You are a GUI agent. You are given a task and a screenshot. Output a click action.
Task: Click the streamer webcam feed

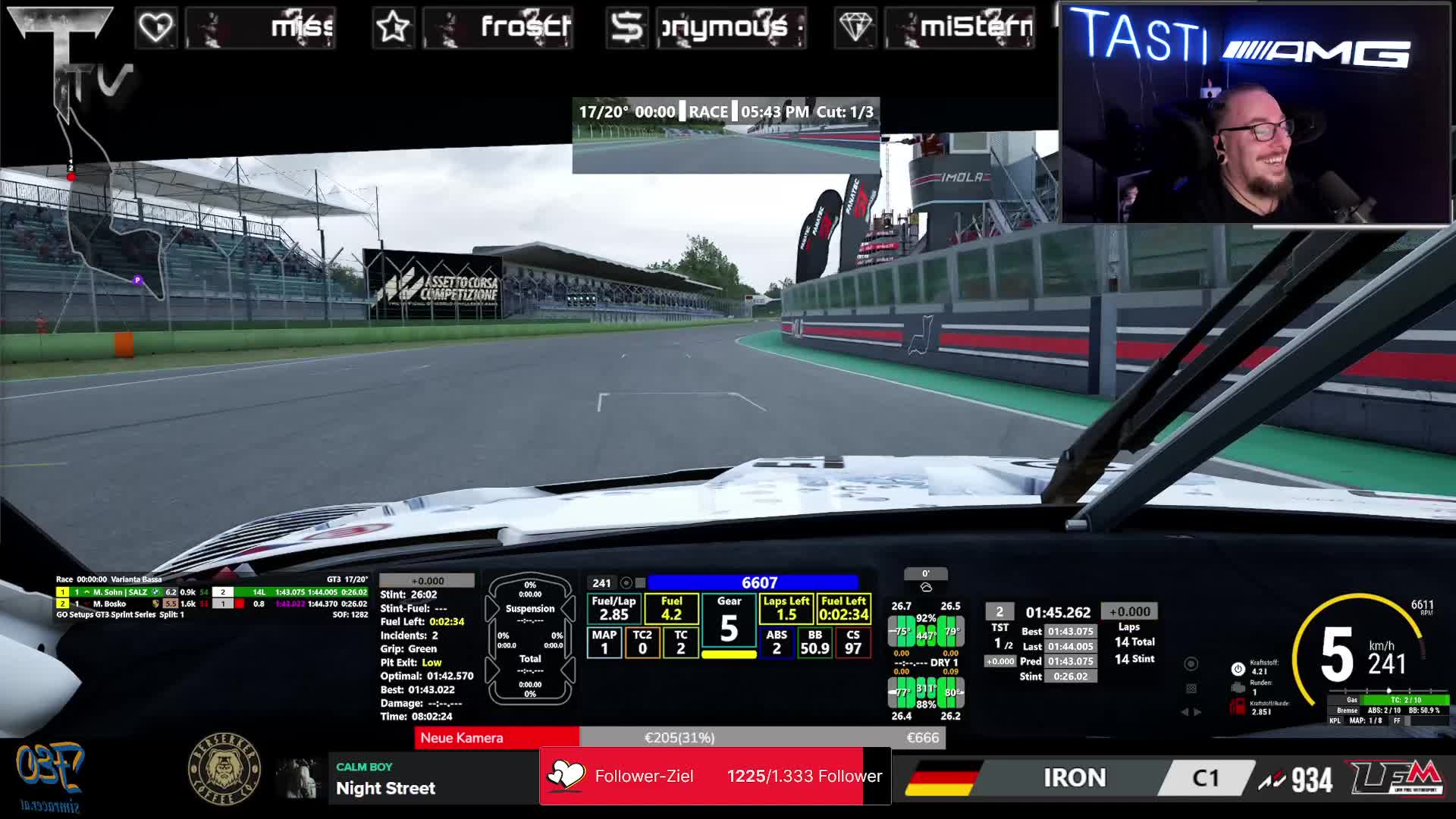coord(1255,114)
